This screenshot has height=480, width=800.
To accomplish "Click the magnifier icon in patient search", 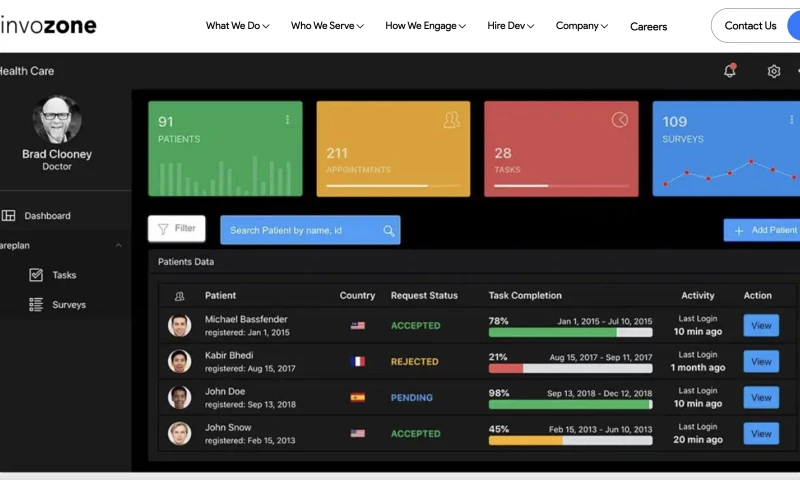I will click(389, 230).
